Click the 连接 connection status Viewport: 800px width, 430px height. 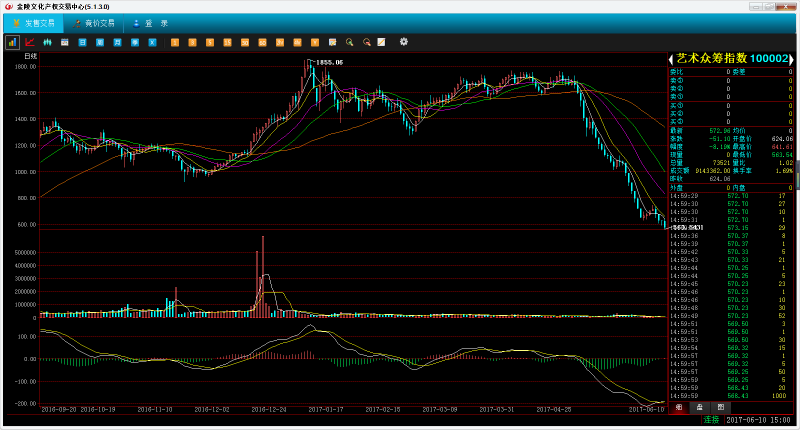(711, 420)
